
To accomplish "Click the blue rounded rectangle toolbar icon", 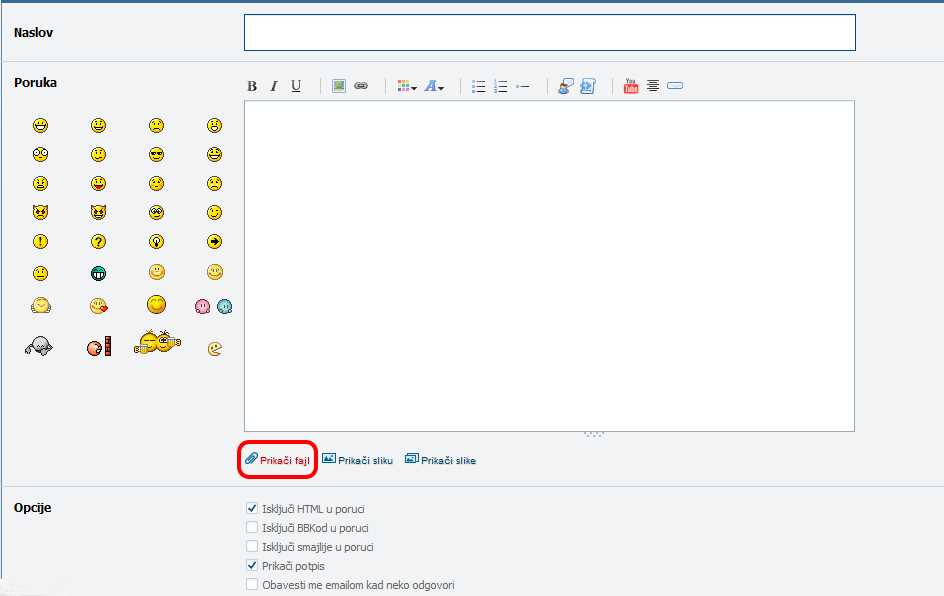I will click(x=675, y=85).
